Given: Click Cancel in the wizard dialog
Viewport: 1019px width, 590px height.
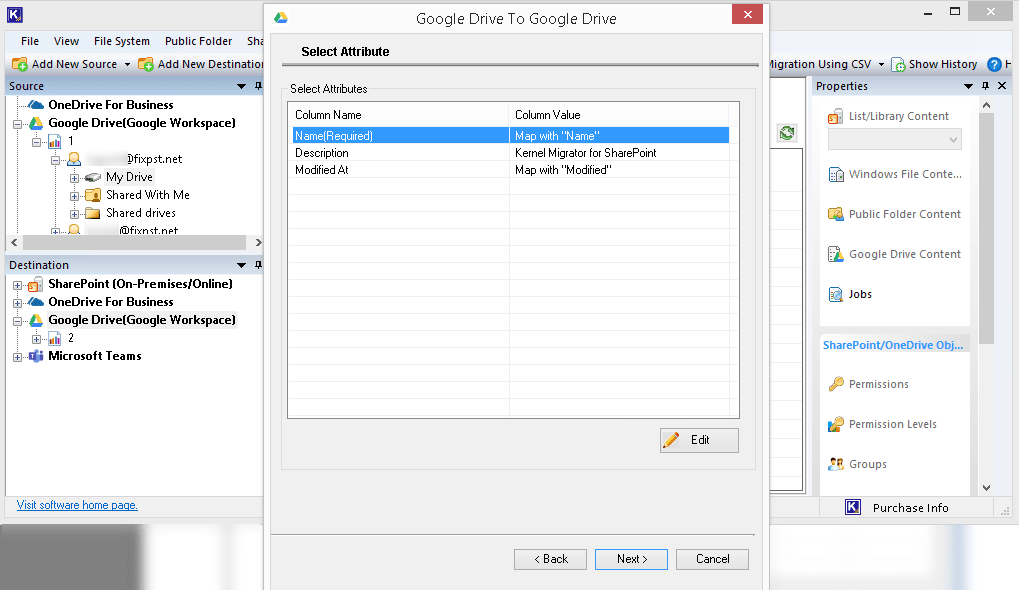Looking at the screenshot, I should click(x=712, y=559).
